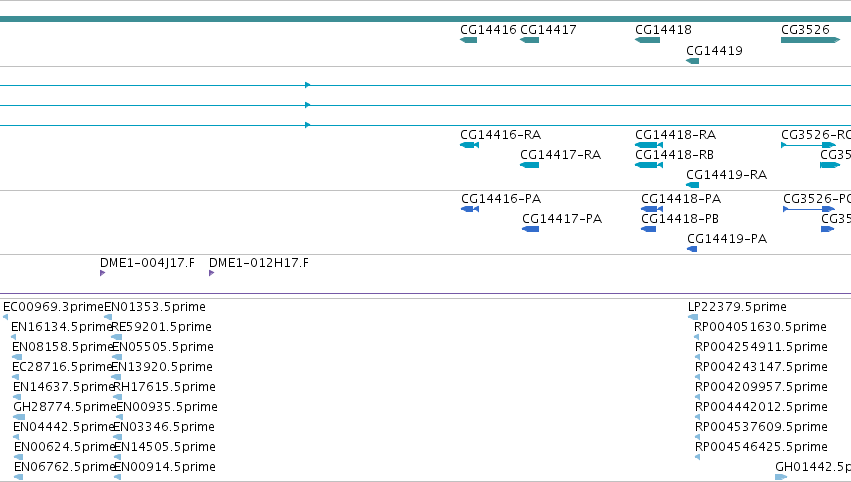Viewport: 851px width, 482px height.
Task: Click the EN00914.5prime EST label
Action: (165, 467)
